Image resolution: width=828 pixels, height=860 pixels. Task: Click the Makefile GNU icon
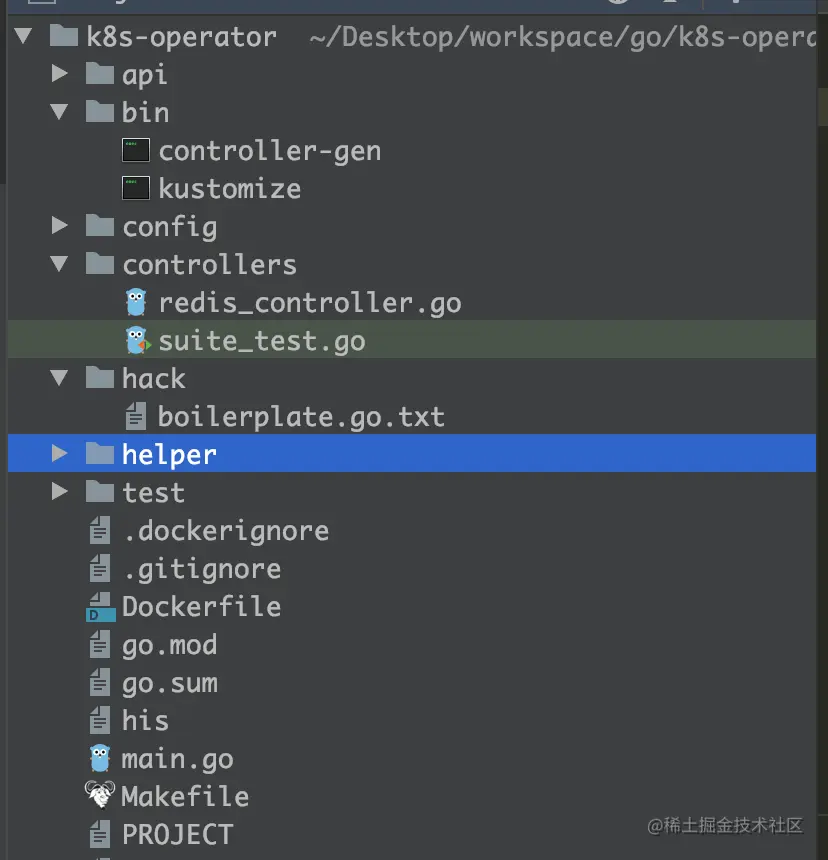(100, 795)
